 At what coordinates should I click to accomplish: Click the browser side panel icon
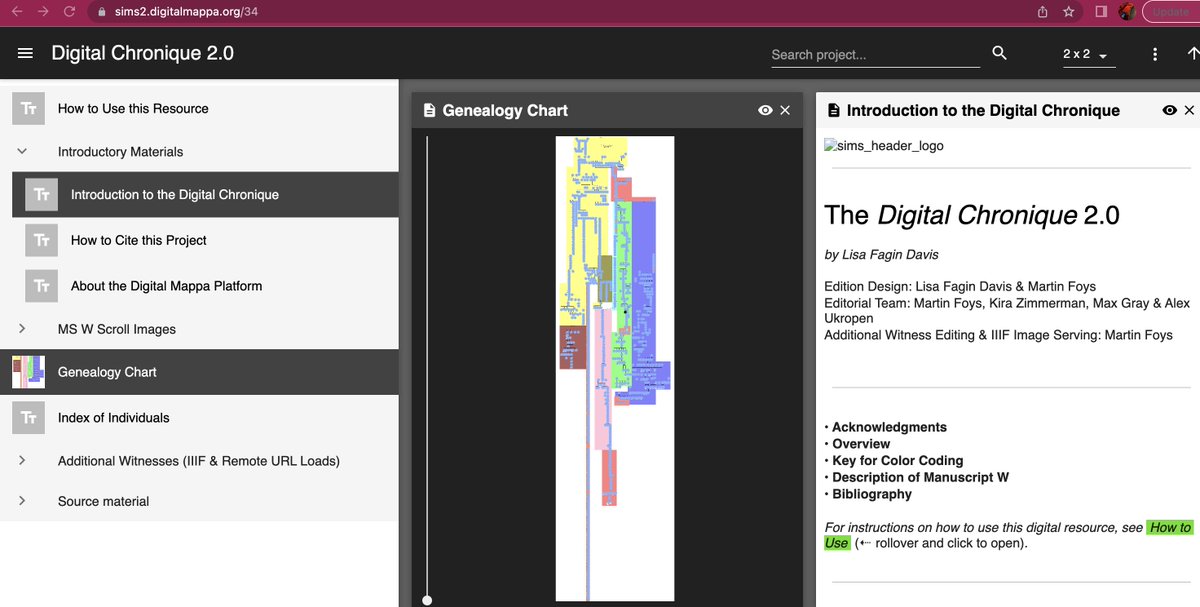(1100, 12)
